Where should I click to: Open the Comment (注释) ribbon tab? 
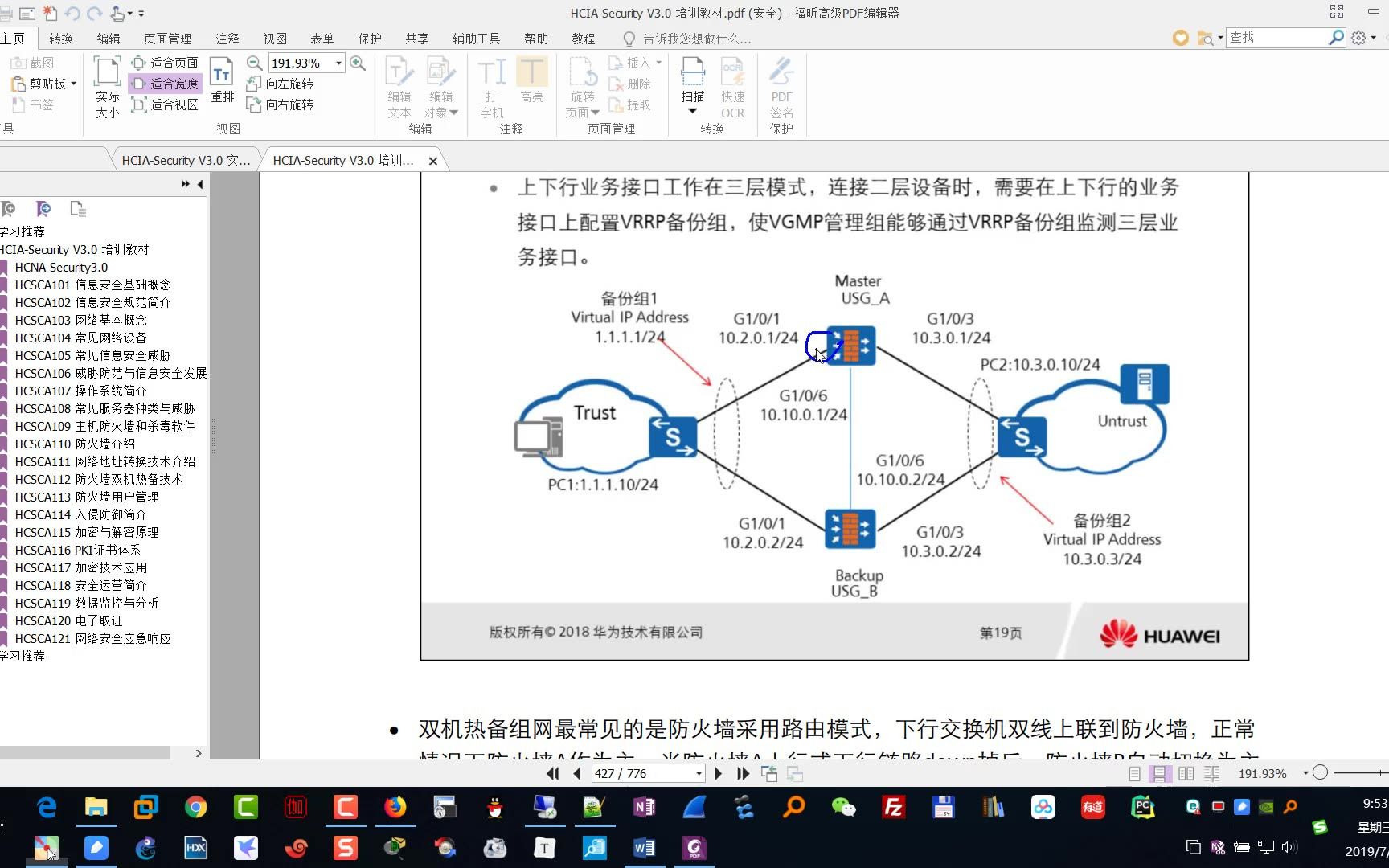coord(227,39)
